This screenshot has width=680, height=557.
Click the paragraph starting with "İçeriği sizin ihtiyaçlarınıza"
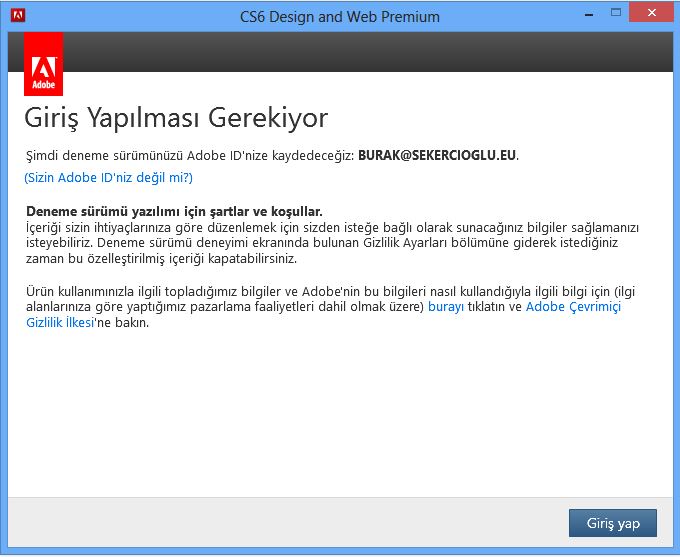332,243
